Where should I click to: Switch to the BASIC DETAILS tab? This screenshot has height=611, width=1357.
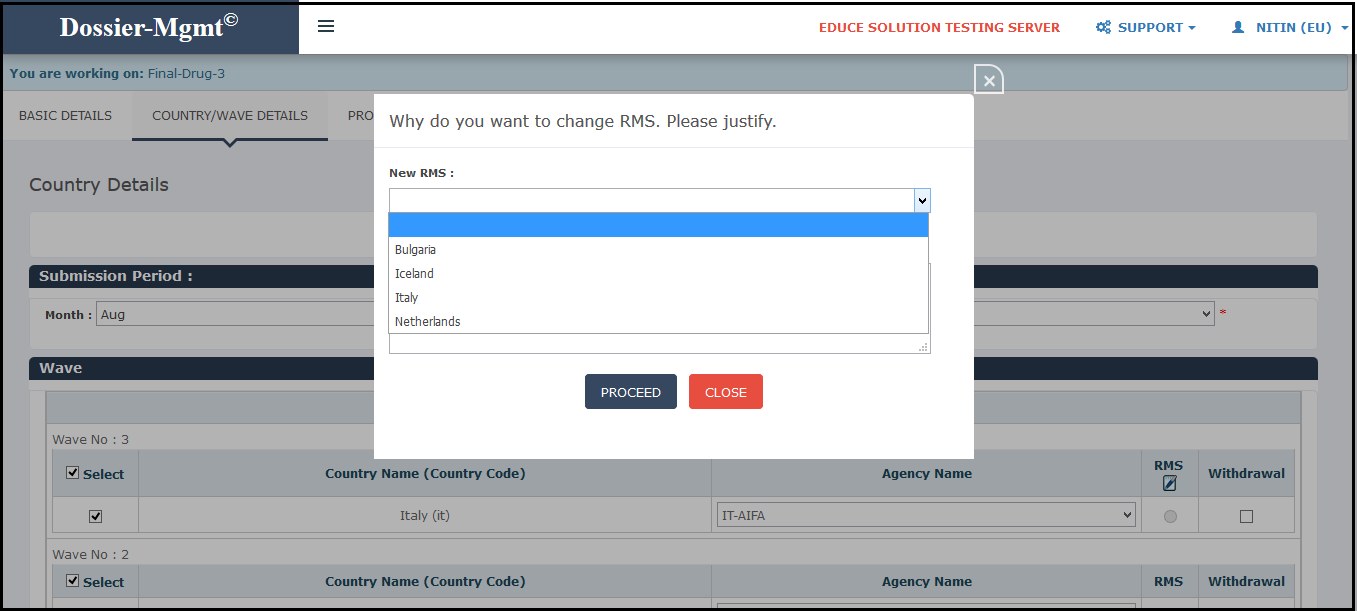64,115
